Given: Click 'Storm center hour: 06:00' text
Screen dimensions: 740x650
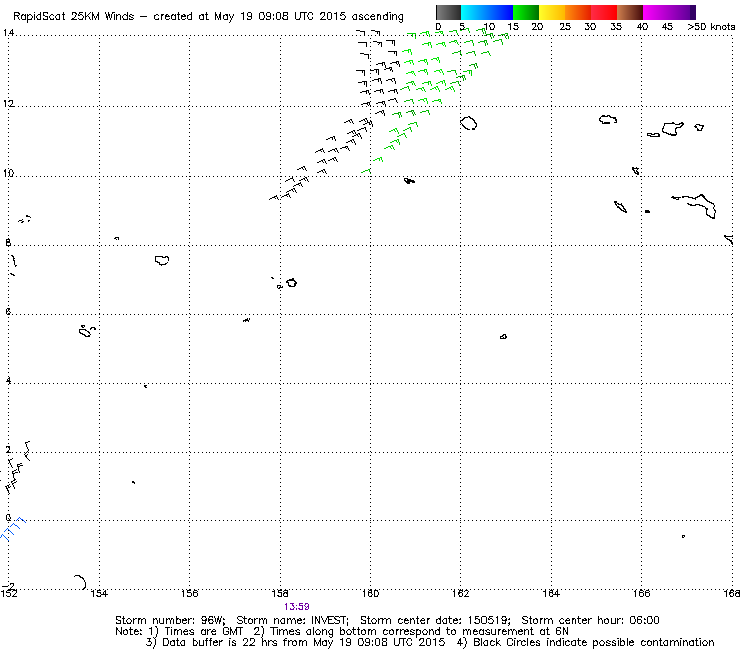Looking at the screenshot, I should click(590, 620).
